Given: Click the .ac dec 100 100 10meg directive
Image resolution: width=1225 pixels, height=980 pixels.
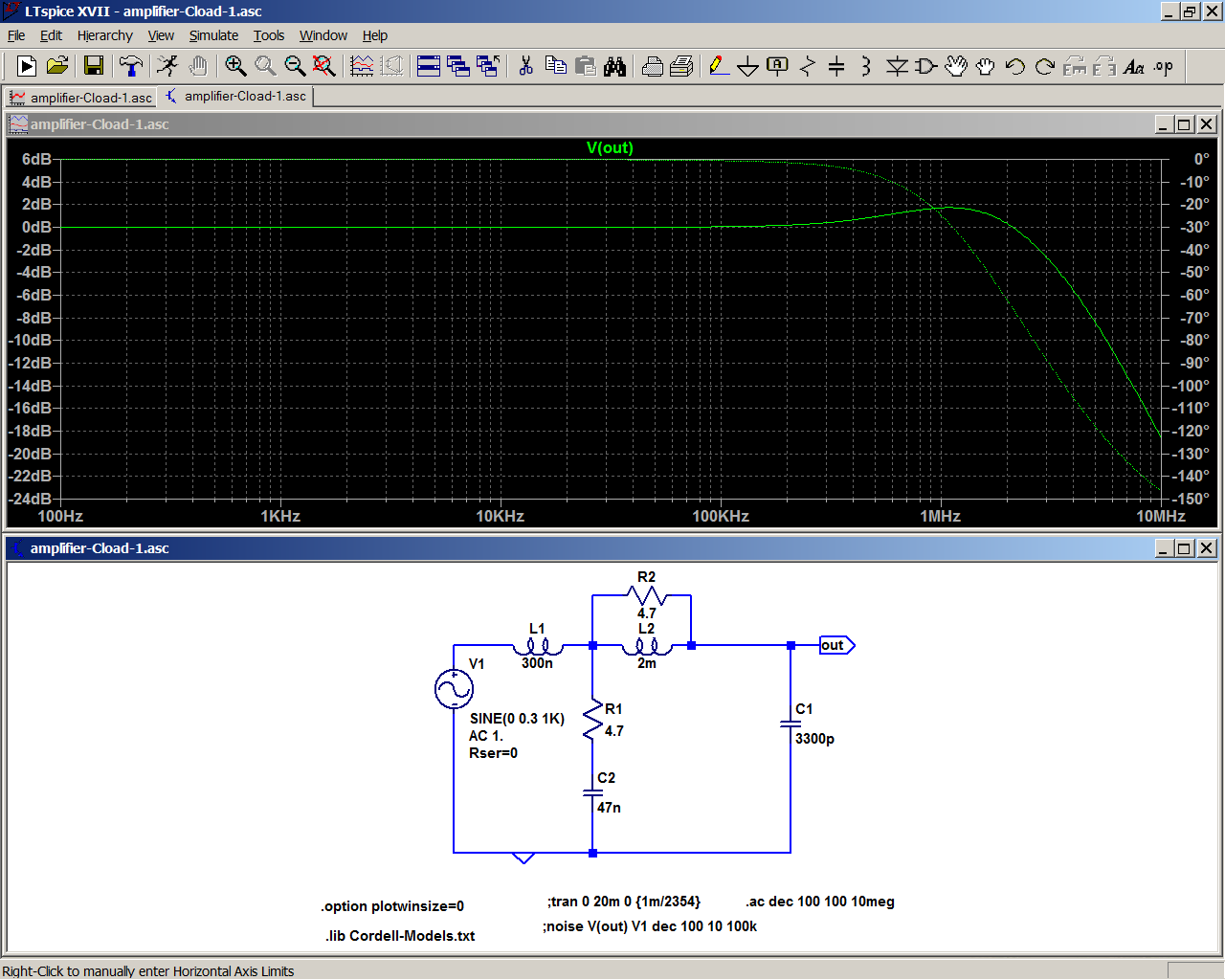Looking at the screenshot, I should 820,902.
